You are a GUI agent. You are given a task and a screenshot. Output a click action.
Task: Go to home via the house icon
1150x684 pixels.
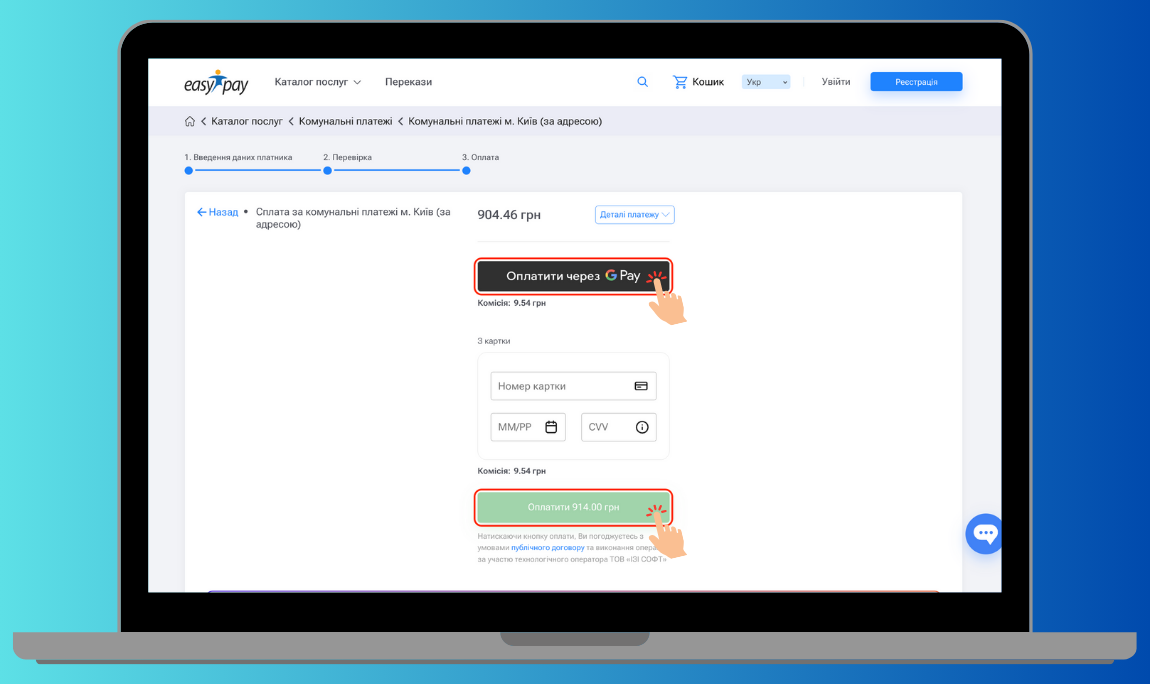[190, 121]
